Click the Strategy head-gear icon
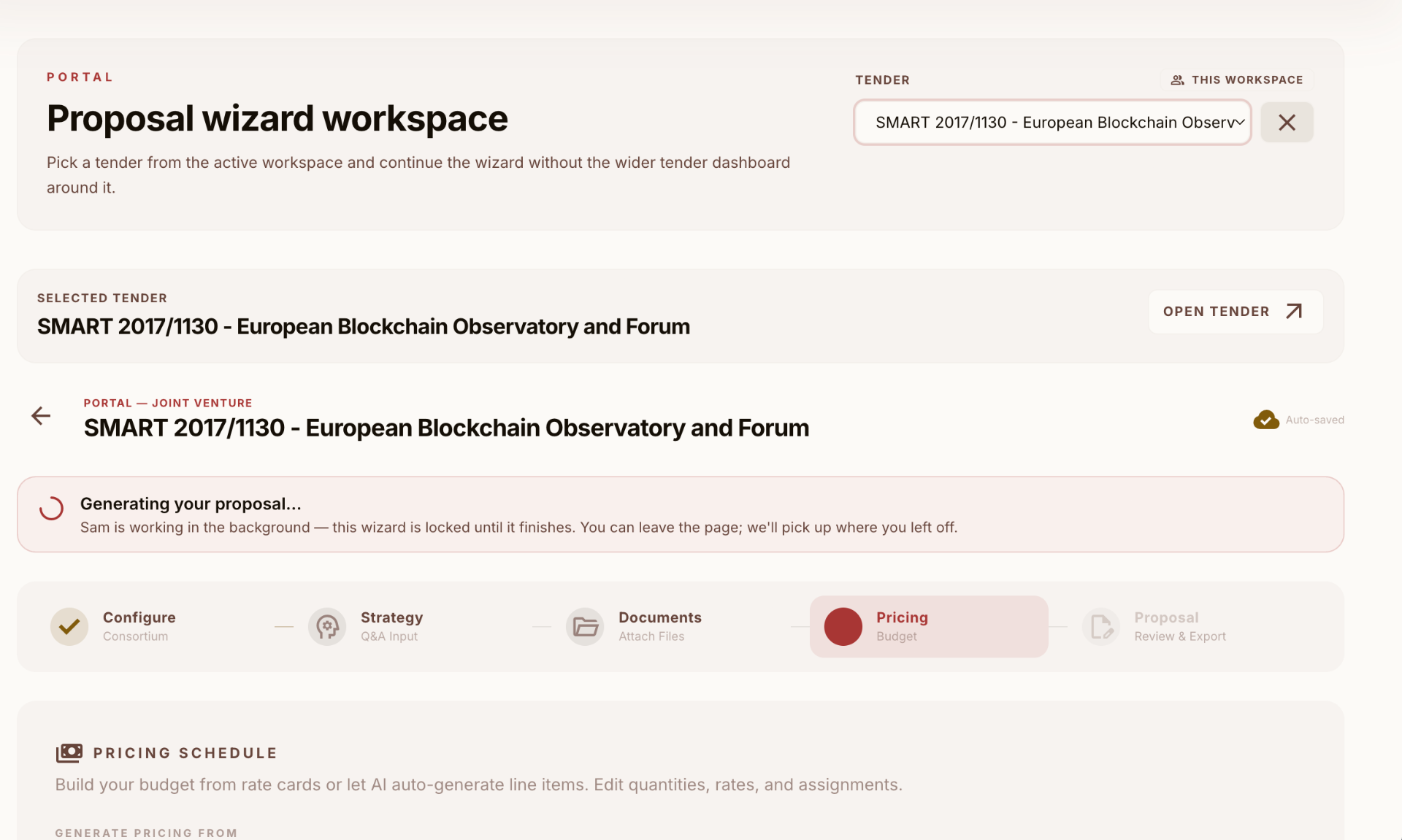 (x=327, y=626)
